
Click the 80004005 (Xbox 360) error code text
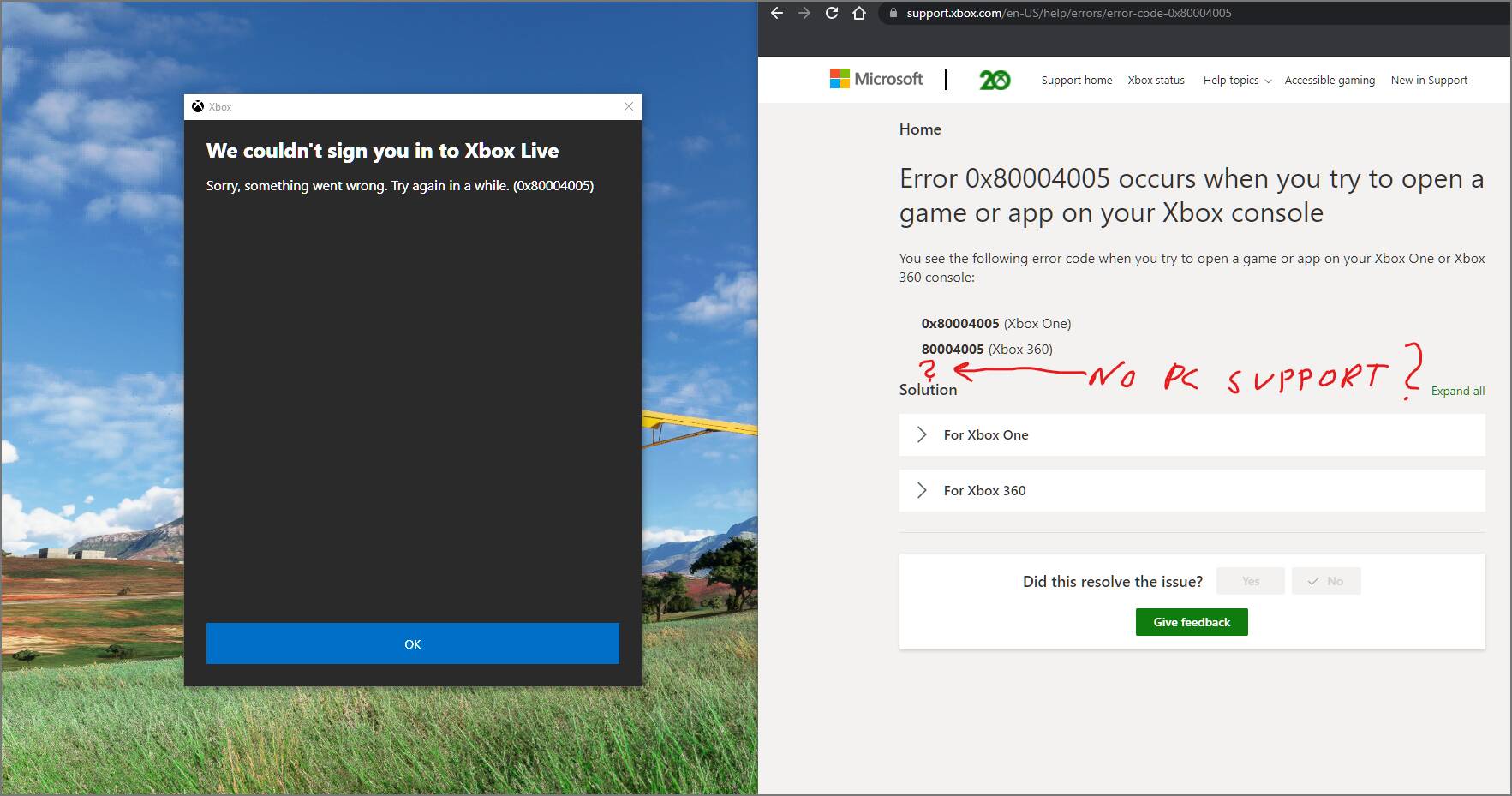[x=987, y=349]
